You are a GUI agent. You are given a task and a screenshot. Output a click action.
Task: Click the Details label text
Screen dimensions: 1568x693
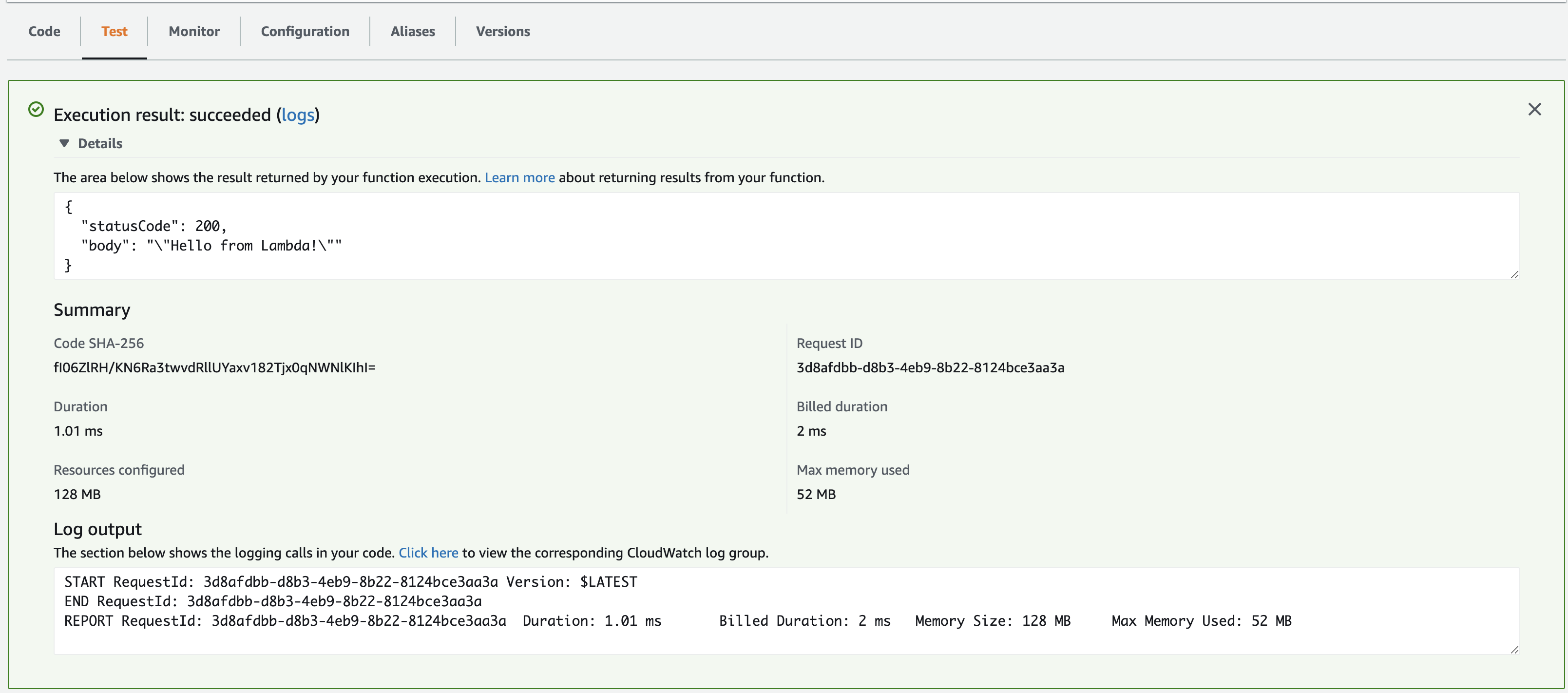pyautogui.click(x=100, y=143)
